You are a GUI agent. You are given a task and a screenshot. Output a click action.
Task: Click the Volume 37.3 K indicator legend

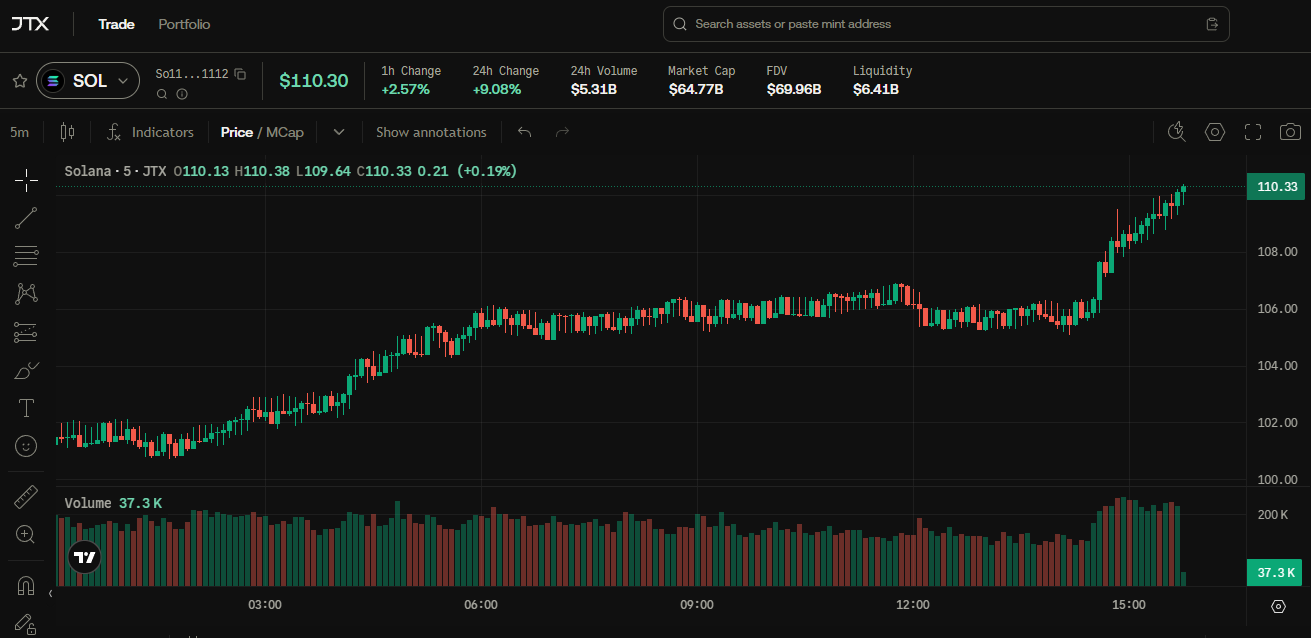(113, 503)
